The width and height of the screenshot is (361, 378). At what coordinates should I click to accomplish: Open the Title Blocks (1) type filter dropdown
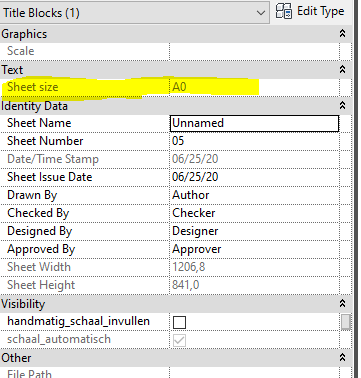click(x=135, y=13)
